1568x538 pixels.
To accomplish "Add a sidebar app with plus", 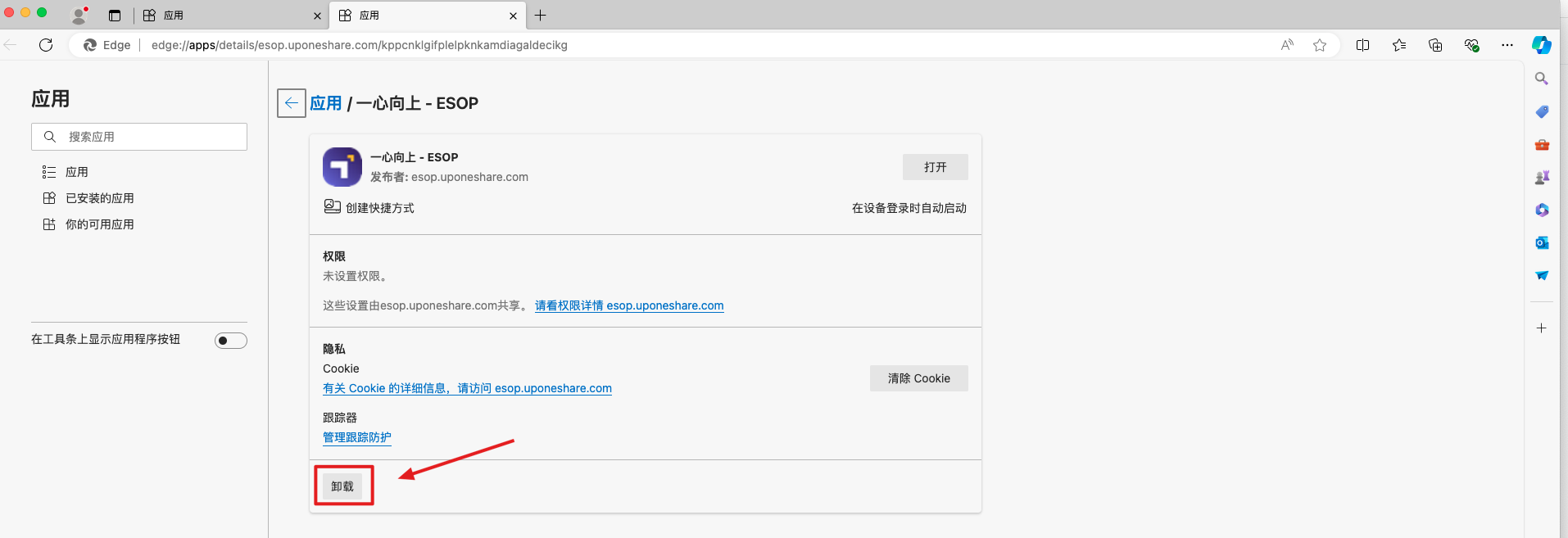I will (x=1542, y=328).
